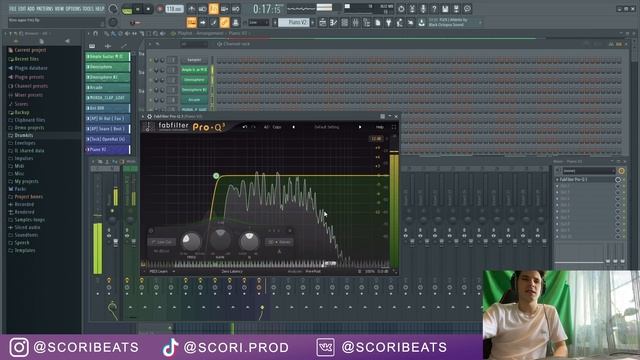The image size is (640, 360).
Task: Select Piano V2 pattern in picker
Action: tap(108, 149)
